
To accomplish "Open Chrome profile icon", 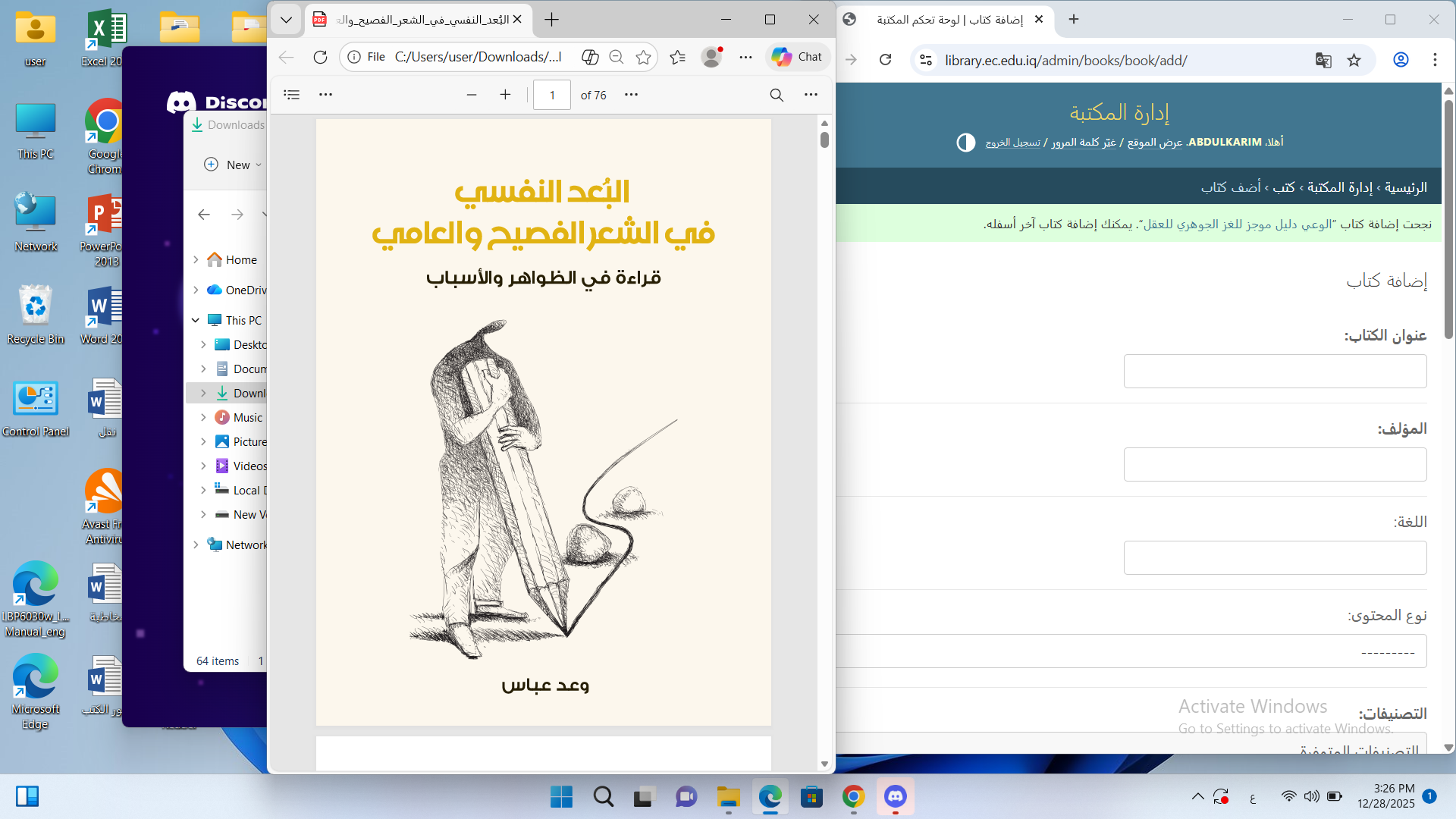I will 1401,60.
